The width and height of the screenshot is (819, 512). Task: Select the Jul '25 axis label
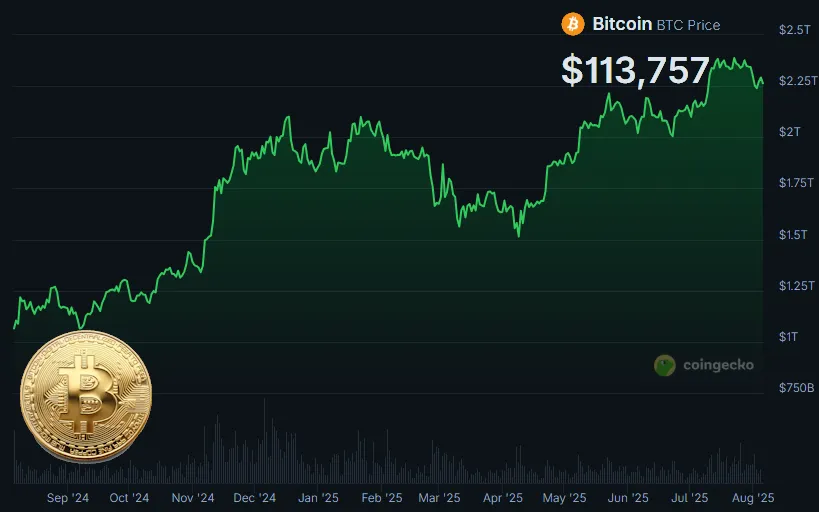(689, 498)
